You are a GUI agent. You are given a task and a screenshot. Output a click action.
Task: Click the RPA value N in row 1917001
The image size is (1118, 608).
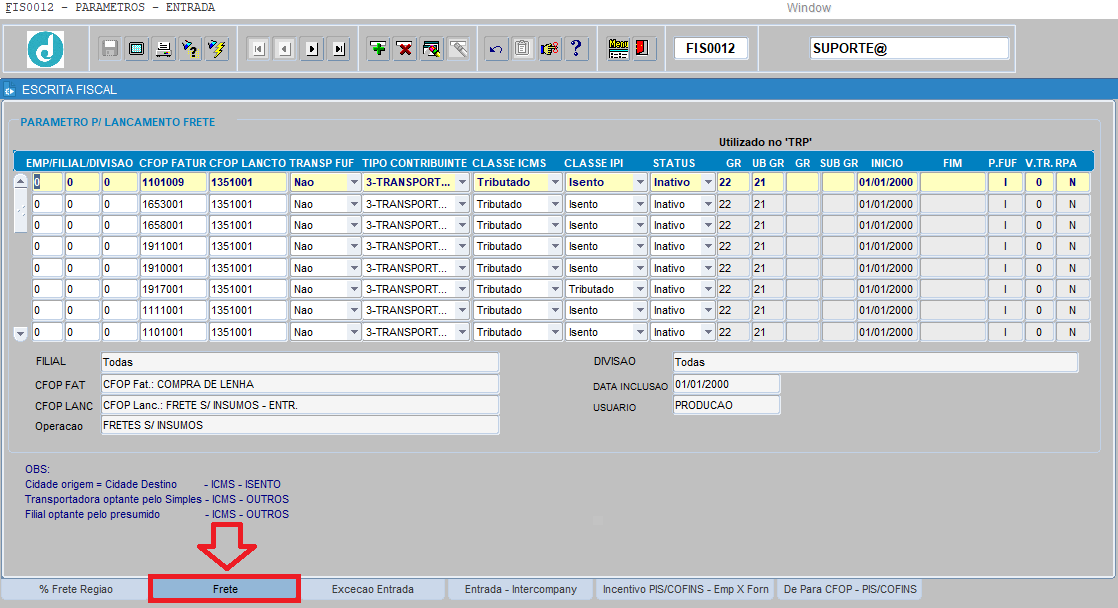pos(1072,289)
